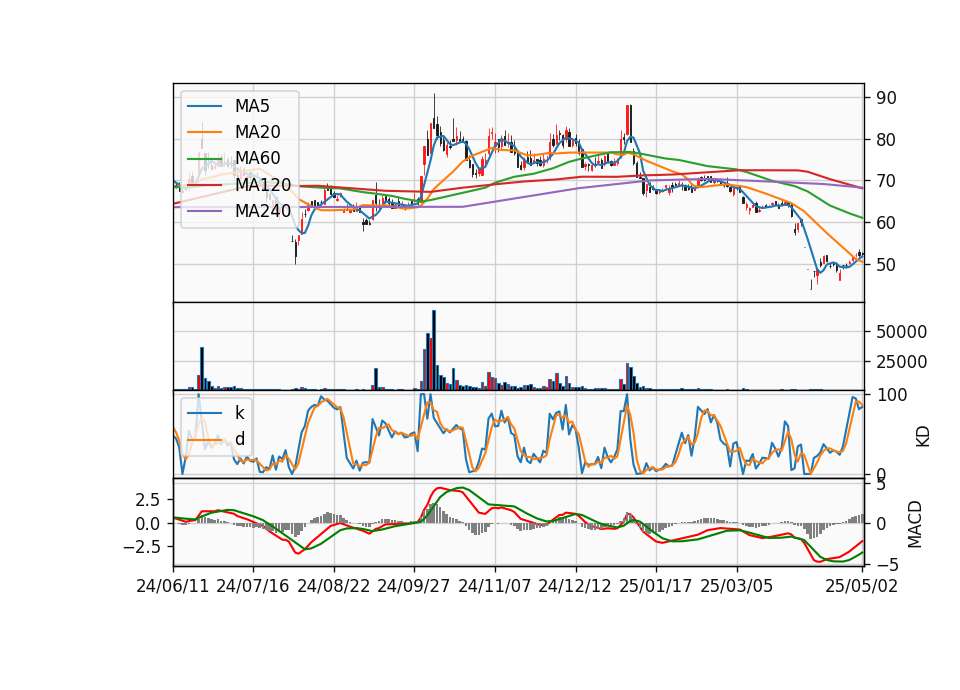Click the 50 price axis label
The height and width of the screenshot is (690, 960).
886,265
